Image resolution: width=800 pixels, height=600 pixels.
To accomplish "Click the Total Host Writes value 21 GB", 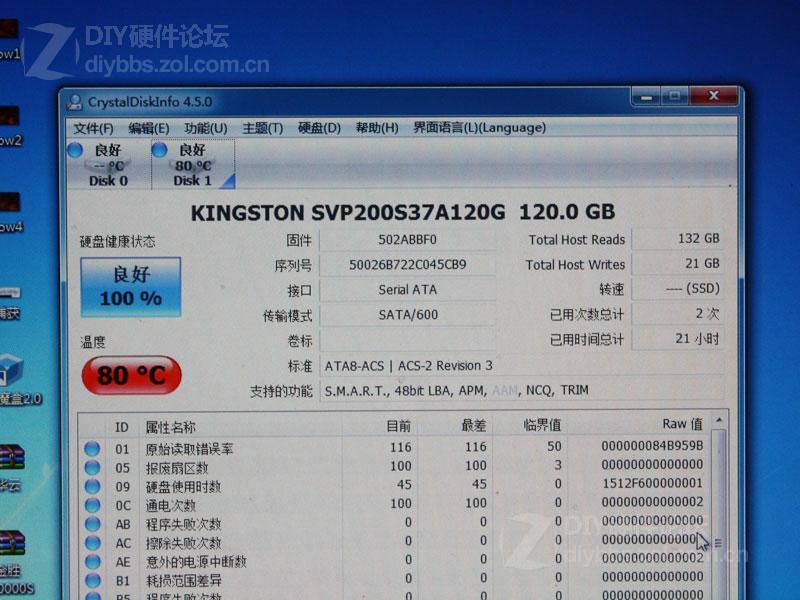I will [677, 264].
